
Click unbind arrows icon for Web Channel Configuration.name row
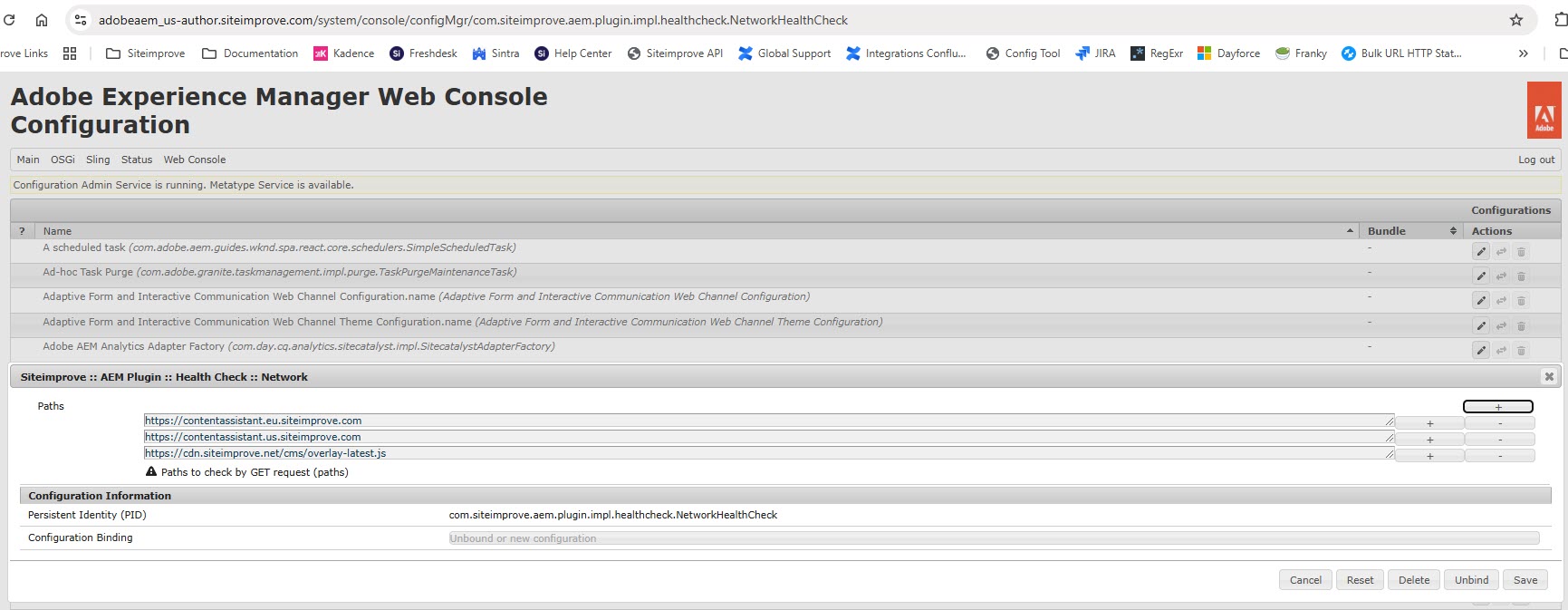pyautogui.click(x=1501, y=300)
